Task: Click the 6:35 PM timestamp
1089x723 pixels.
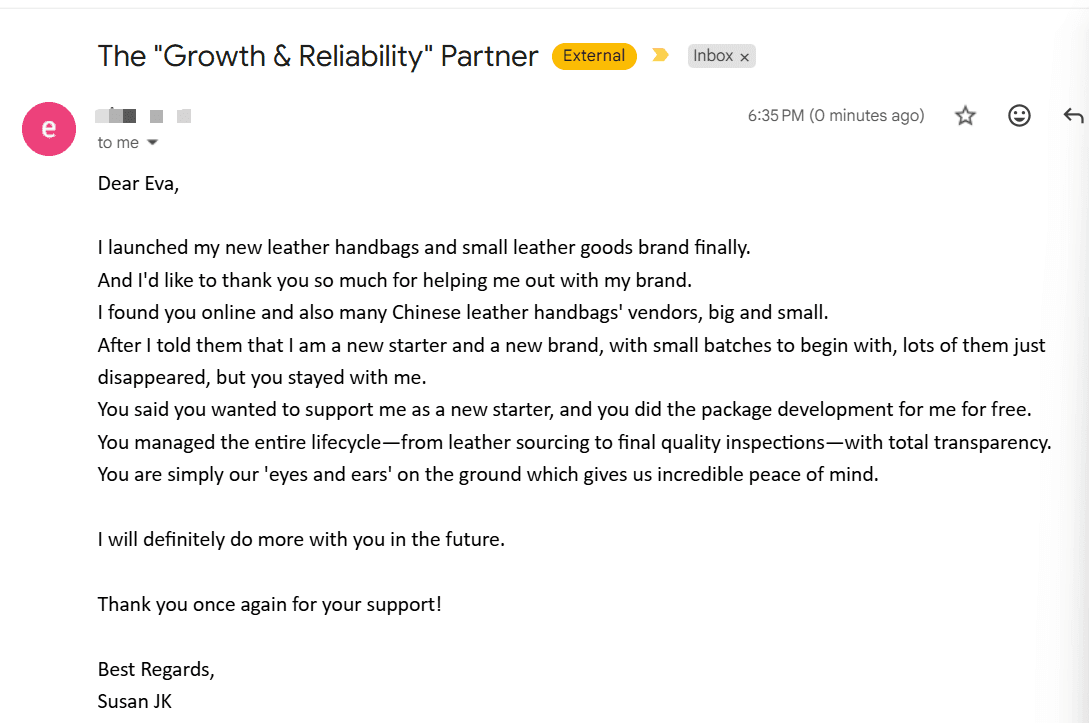Action: click(x=836, y=115)
